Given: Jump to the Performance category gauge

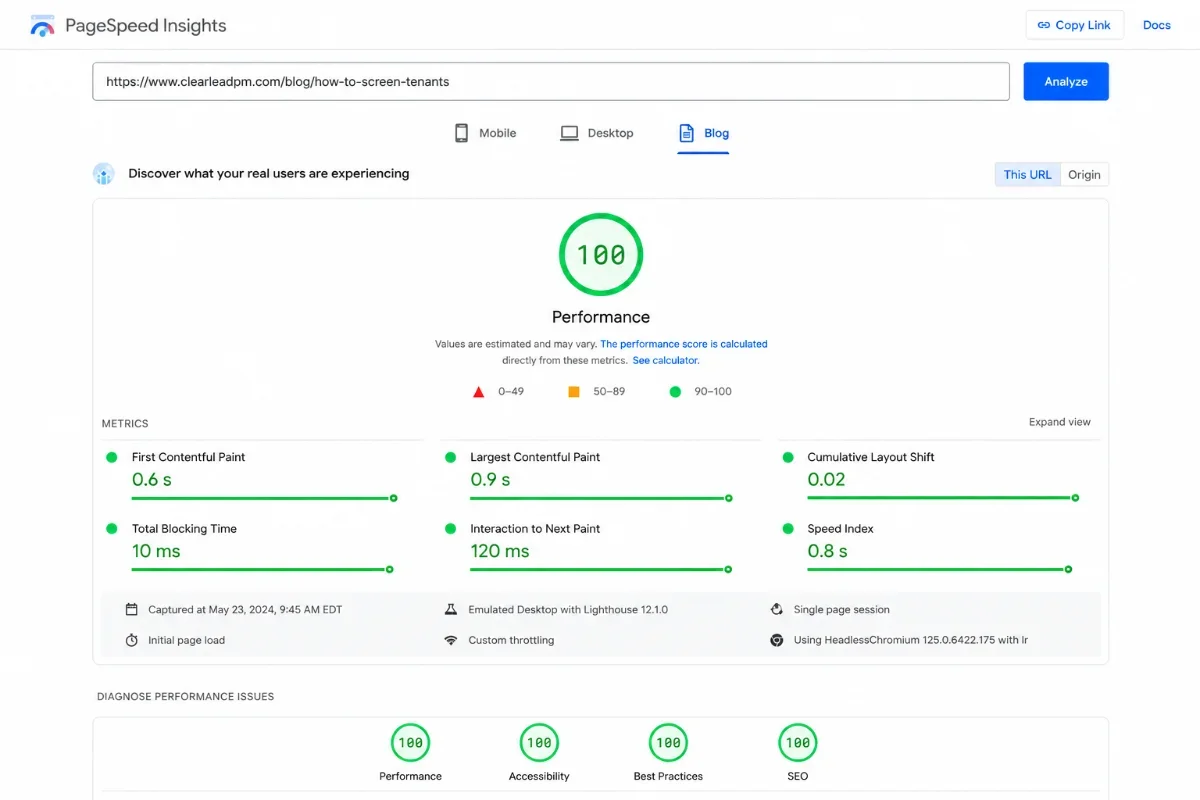Looking at the screenshot, I should 410,743.
